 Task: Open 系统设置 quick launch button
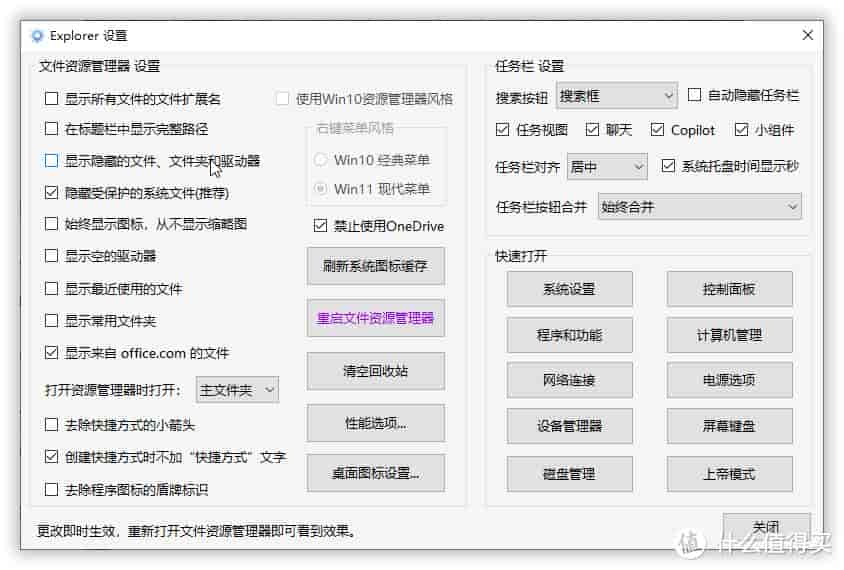pyautogui.click(x=569, y=289)
